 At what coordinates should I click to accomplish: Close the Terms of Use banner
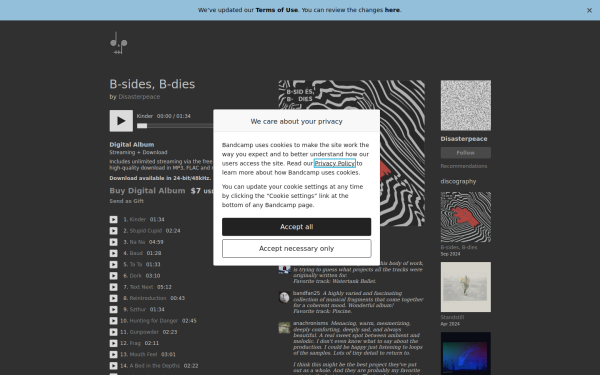(589, 10)
